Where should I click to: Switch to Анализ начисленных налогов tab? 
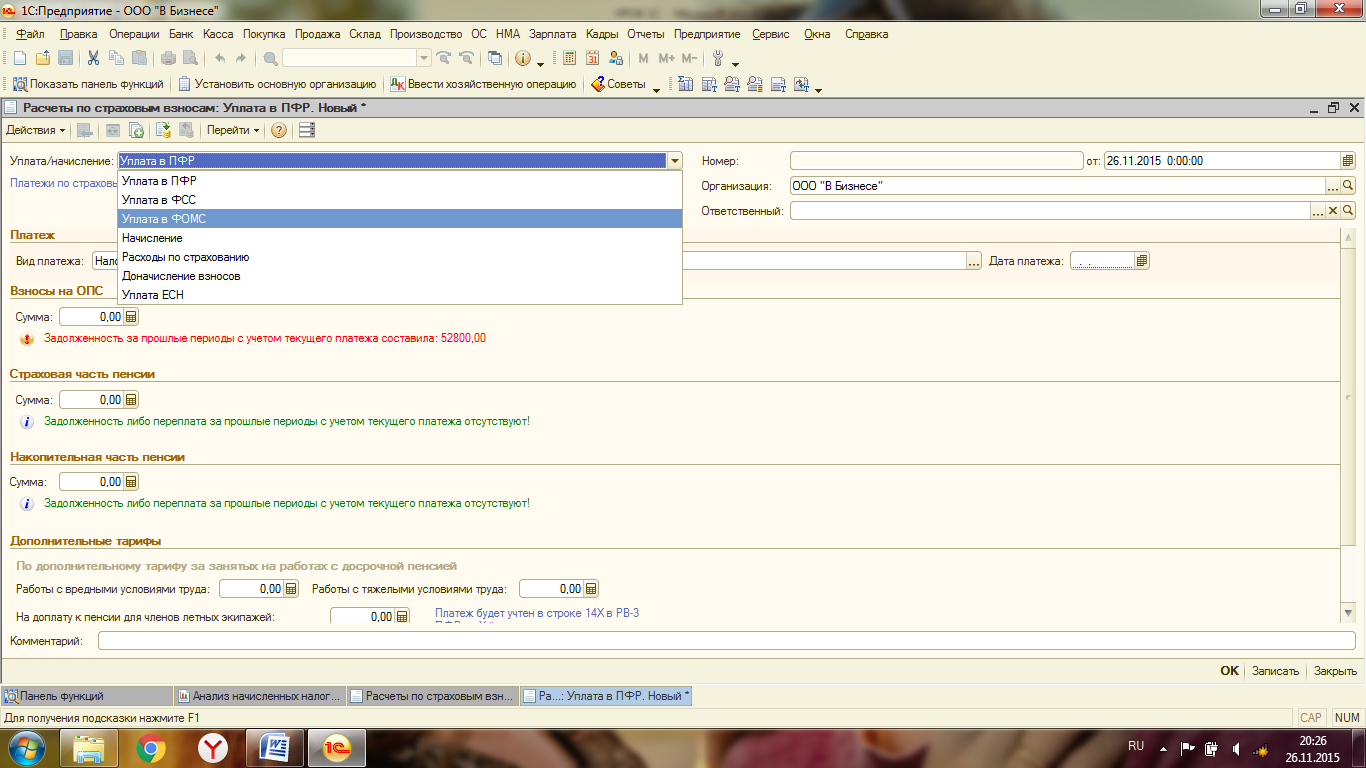click(x=260, y=696)
